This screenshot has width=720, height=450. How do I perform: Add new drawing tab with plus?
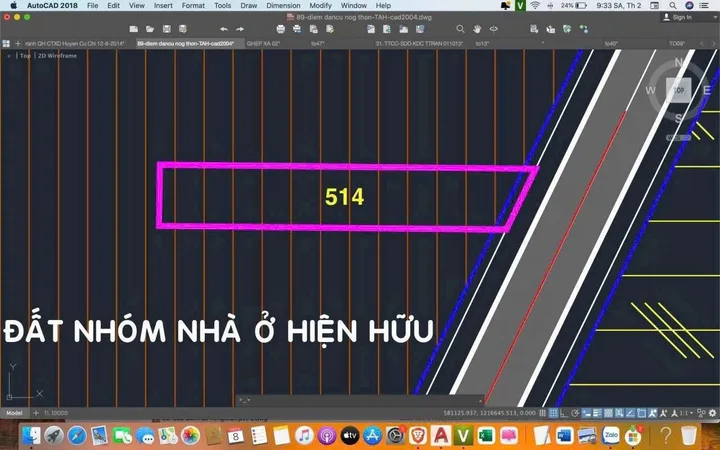tap(18, 43)
